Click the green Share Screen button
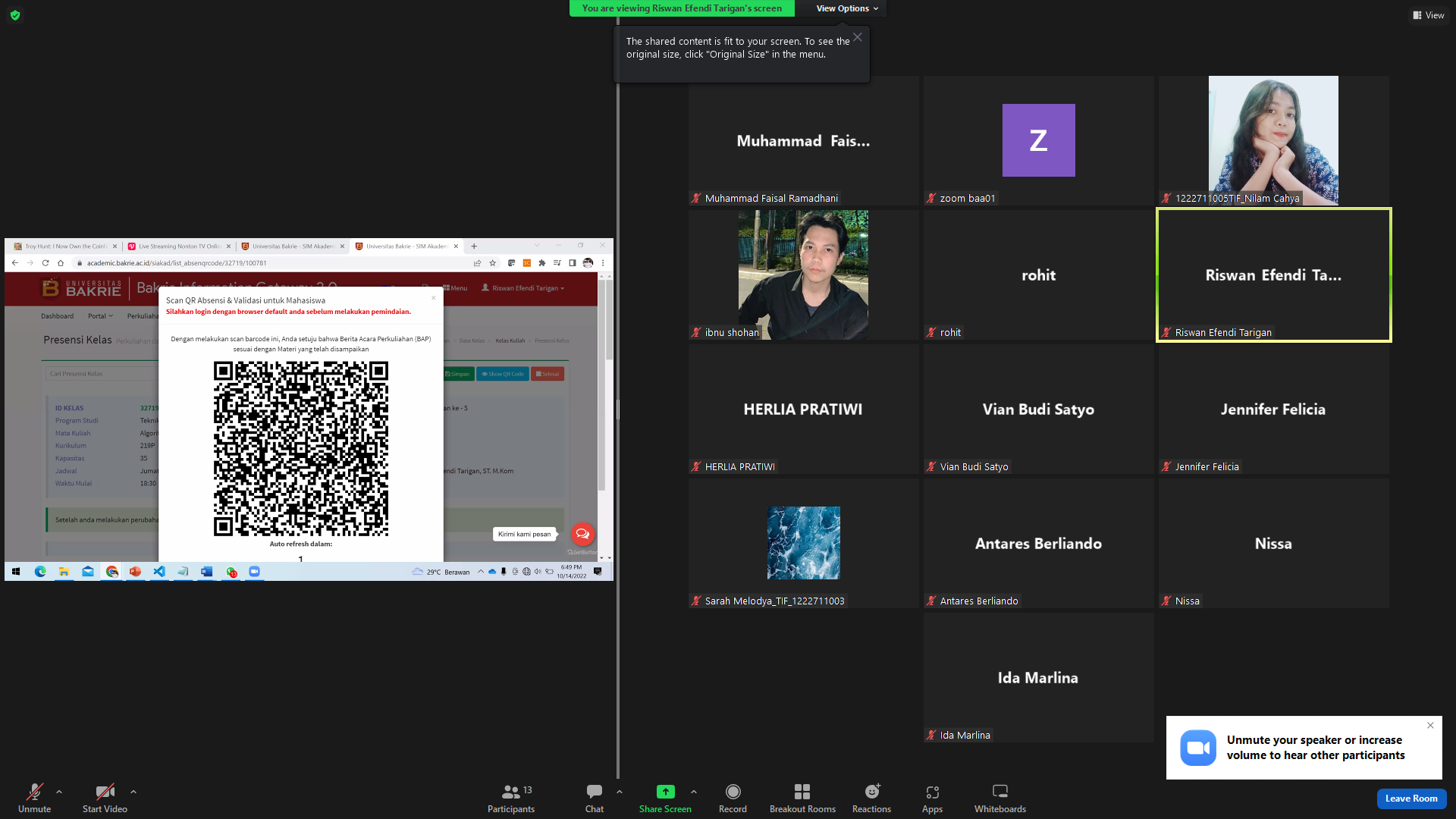The width and height of the screenshot is (1456, 819). click(x=665, y=798)
